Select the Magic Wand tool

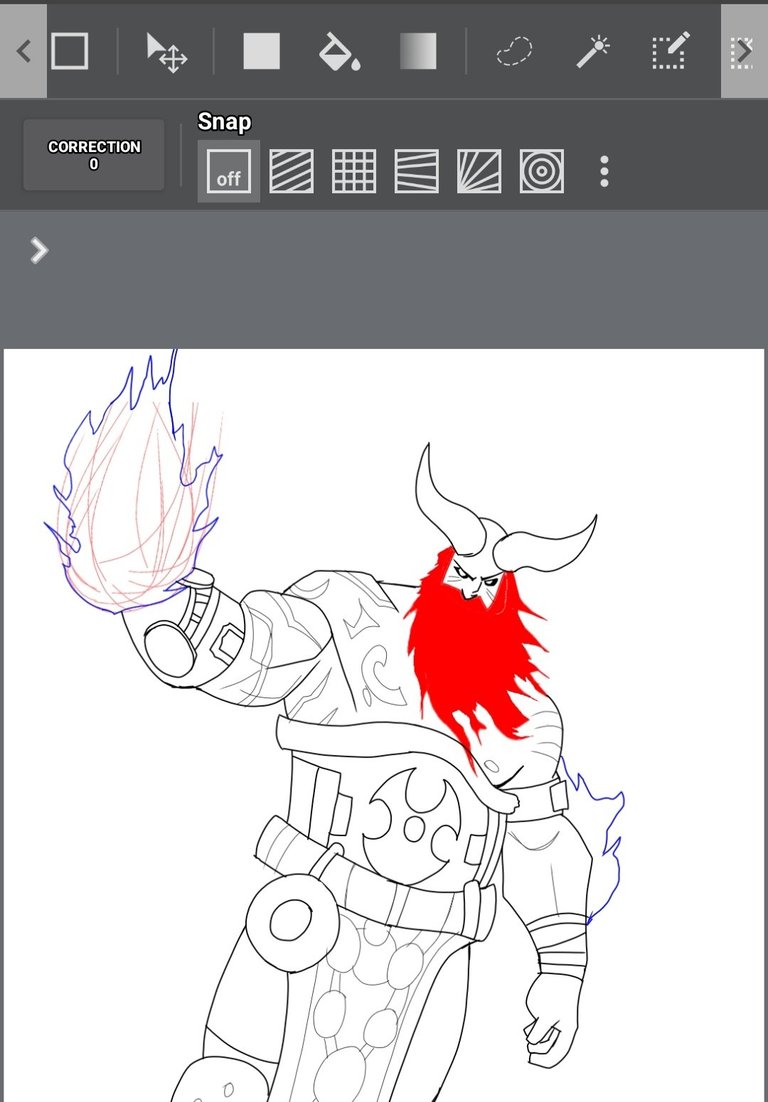(x=592, y=52)
